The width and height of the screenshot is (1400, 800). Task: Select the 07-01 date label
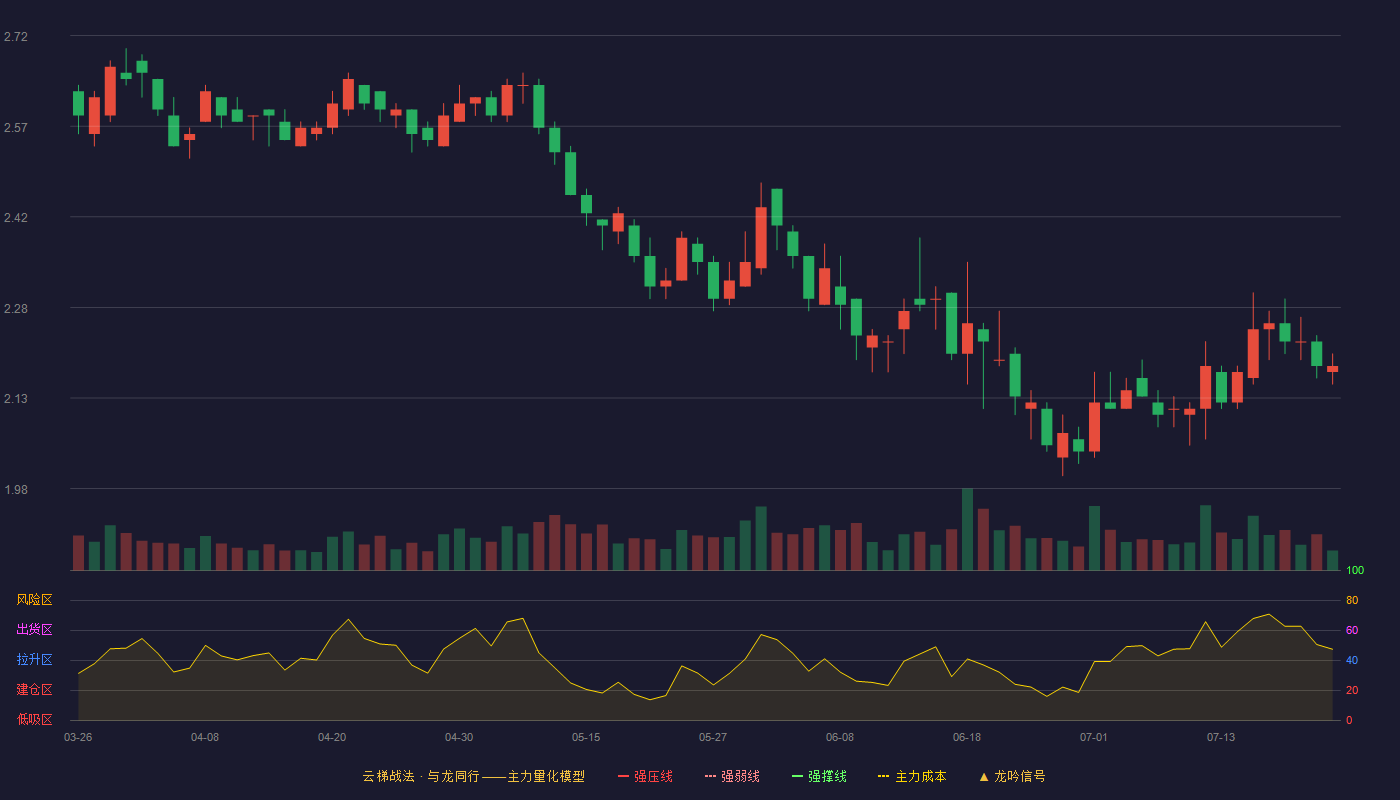coord(1094,737)
